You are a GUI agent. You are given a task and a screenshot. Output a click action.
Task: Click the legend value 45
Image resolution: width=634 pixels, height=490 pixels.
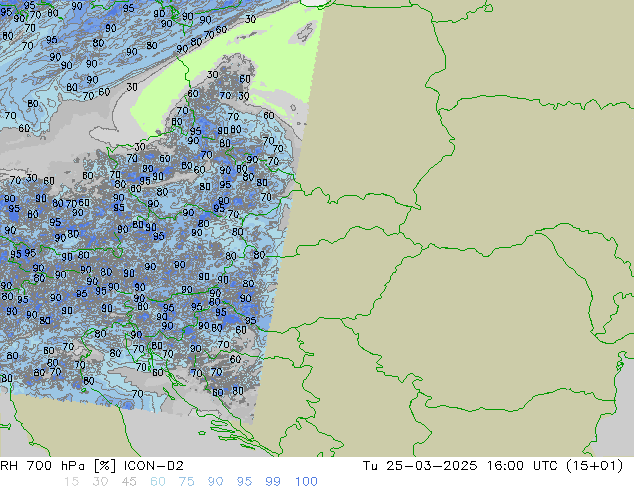(129, 482)
